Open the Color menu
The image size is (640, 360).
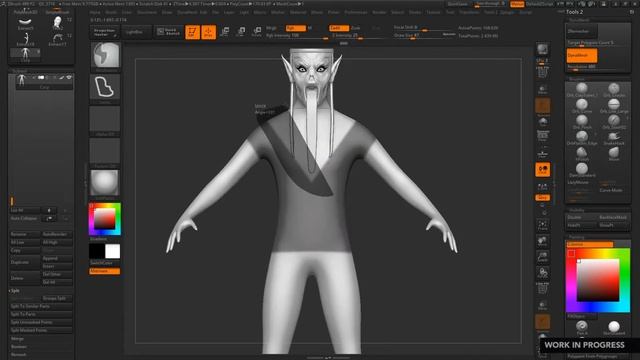pos(127,12)
